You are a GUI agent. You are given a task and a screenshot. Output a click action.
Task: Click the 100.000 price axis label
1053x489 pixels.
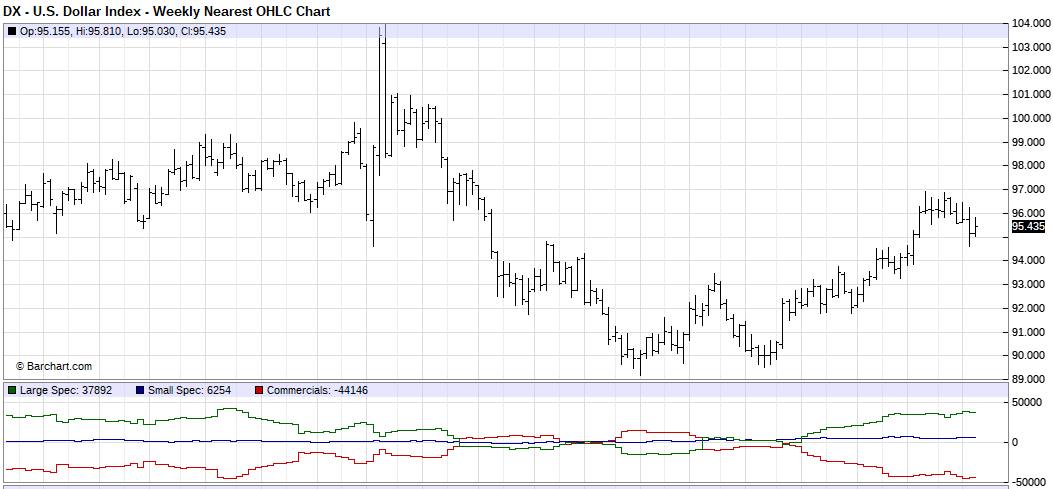click(1032, 118)
